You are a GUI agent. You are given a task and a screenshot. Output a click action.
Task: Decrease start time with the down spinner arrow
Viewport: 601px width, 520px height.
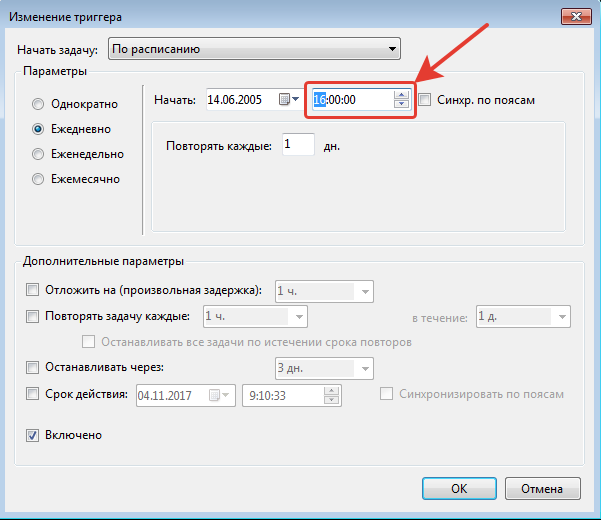[x=401, y=103]
